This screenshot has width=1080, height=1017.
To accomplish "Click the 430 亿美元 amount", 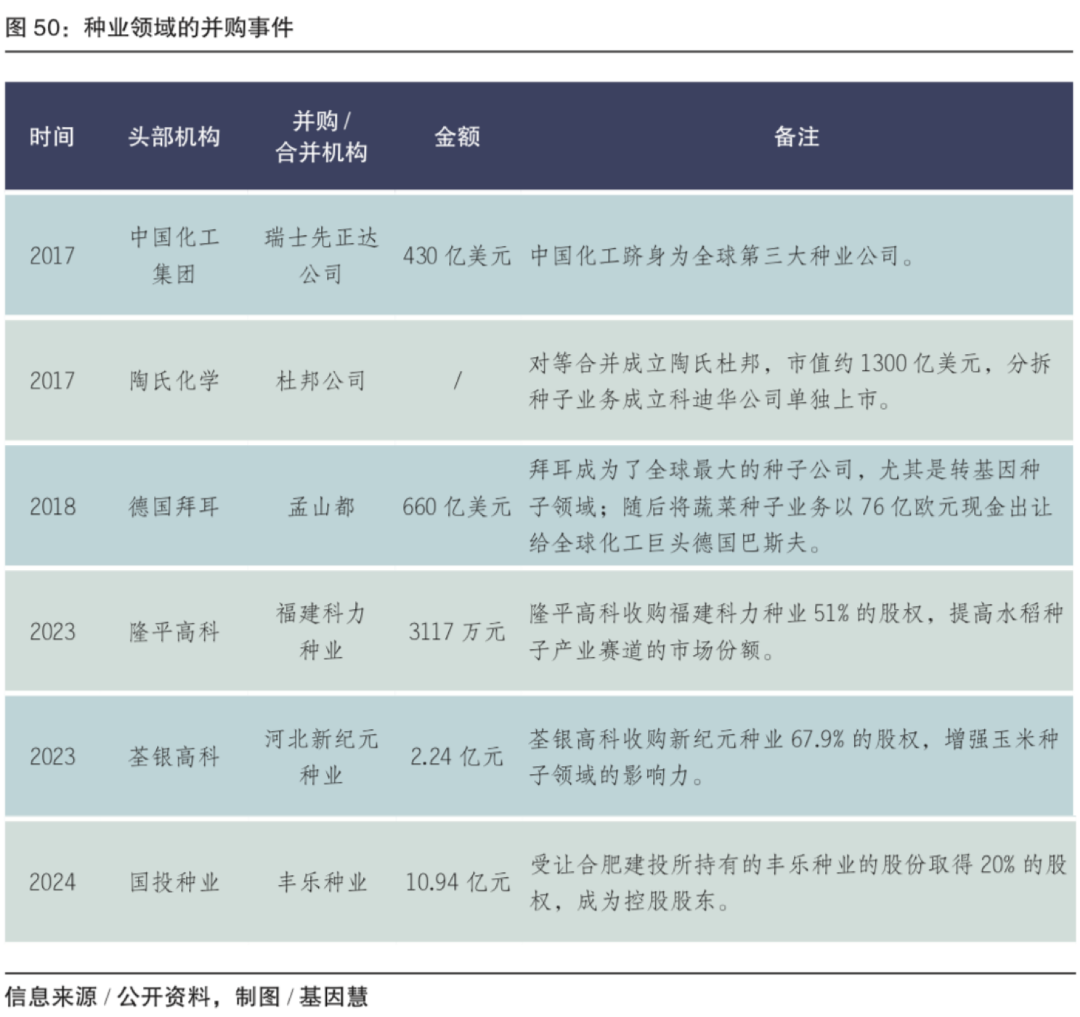I will coord(457,256).
